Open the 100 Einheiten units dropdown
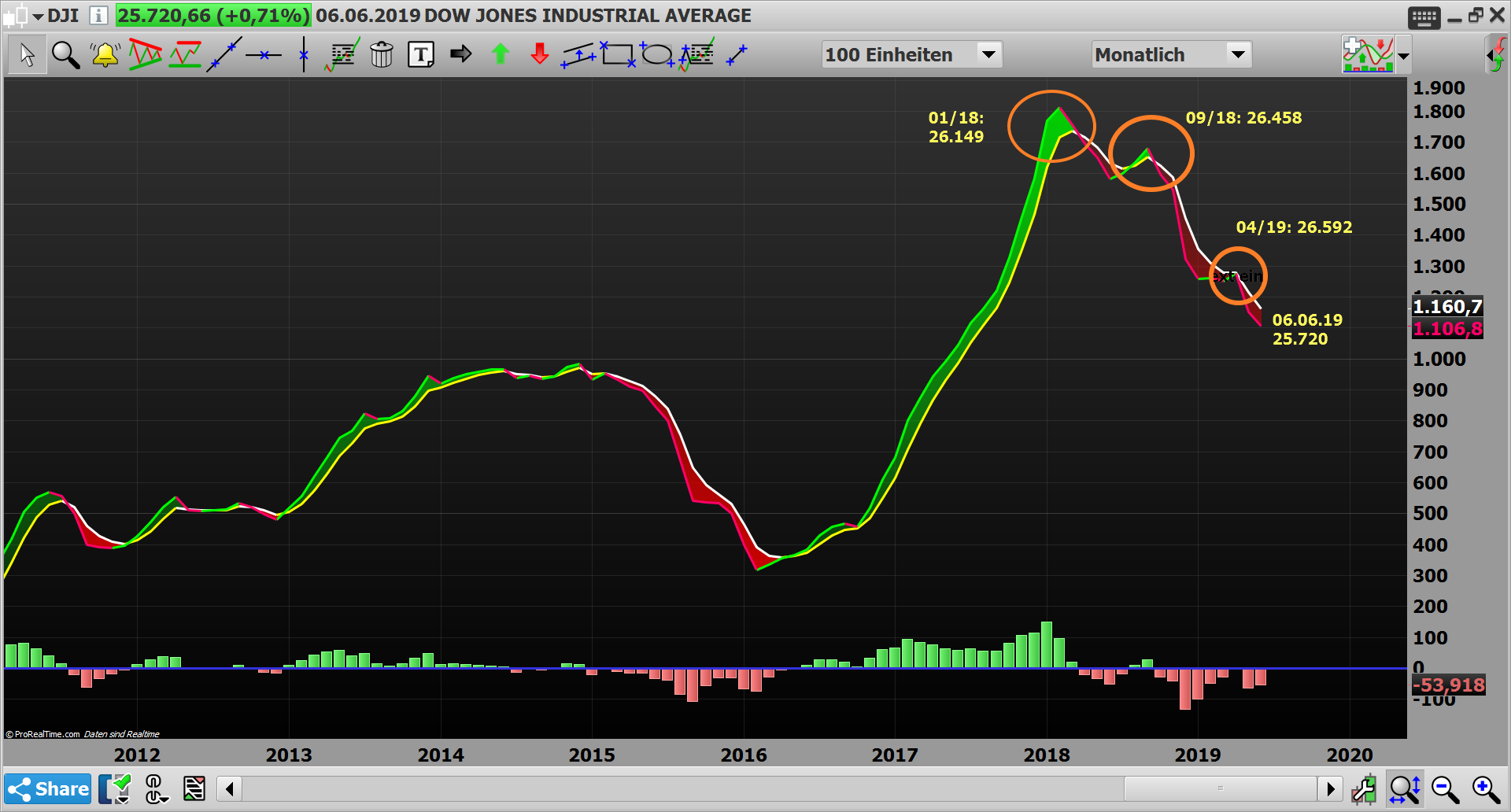The image size is (1511, 812). [912, 54]
